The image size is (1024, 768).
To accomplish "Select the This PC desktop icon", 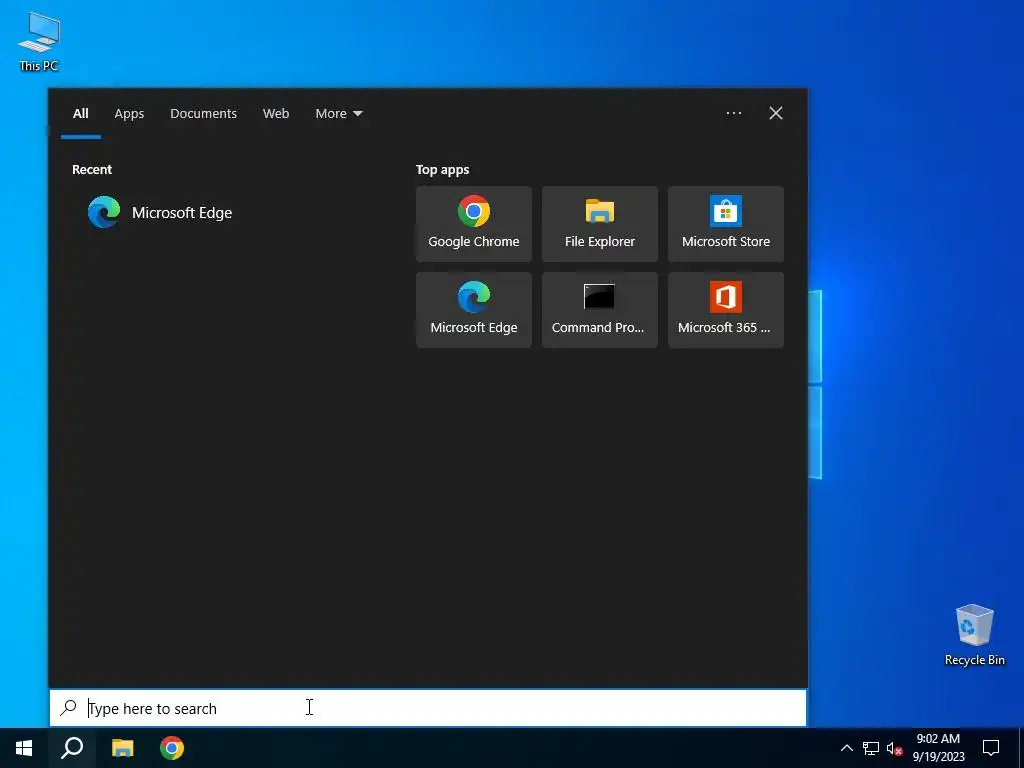I will (39, 41).
